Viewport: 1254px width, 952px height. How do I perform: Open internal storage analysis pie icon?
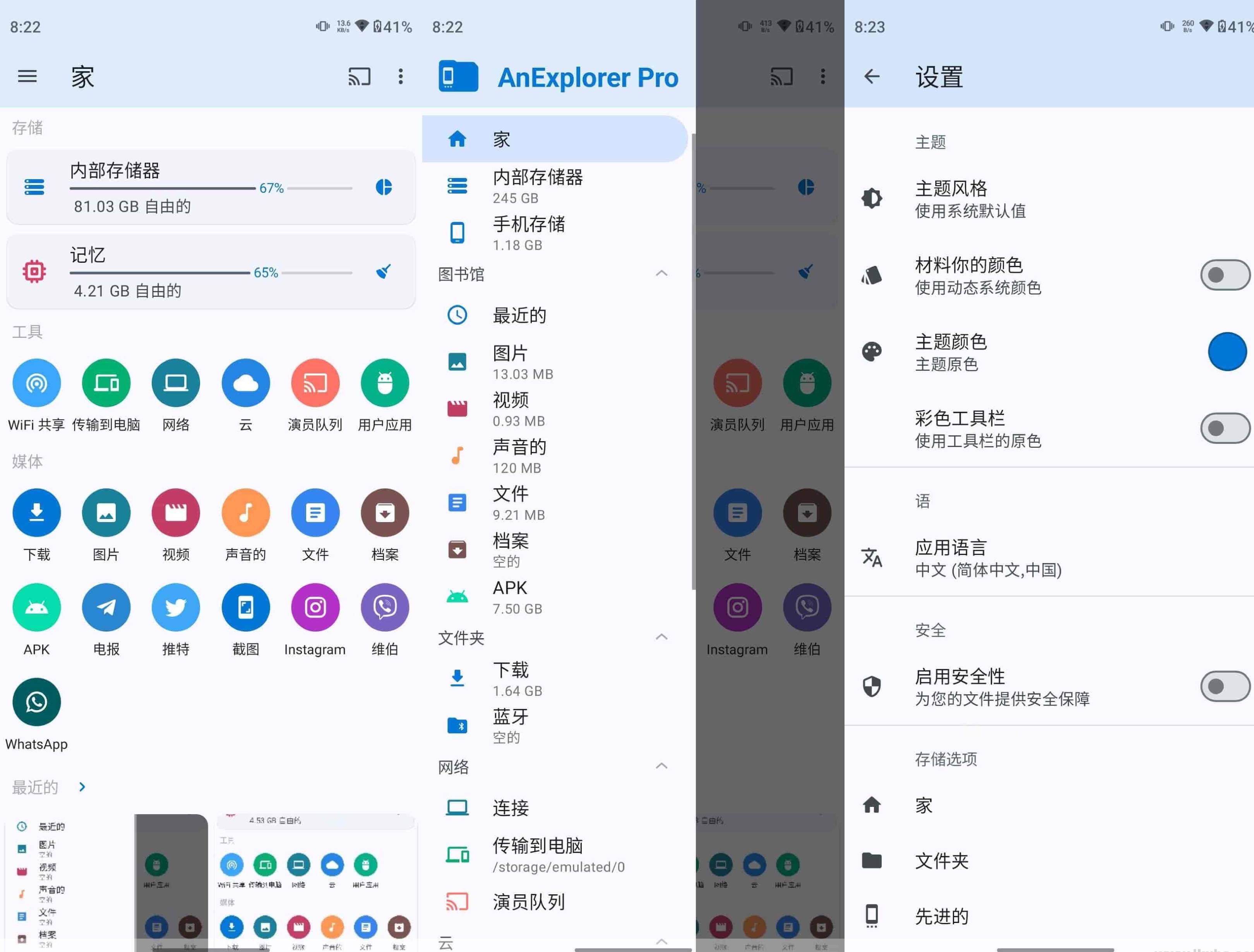pyautogui.click(x=384, y=187)
